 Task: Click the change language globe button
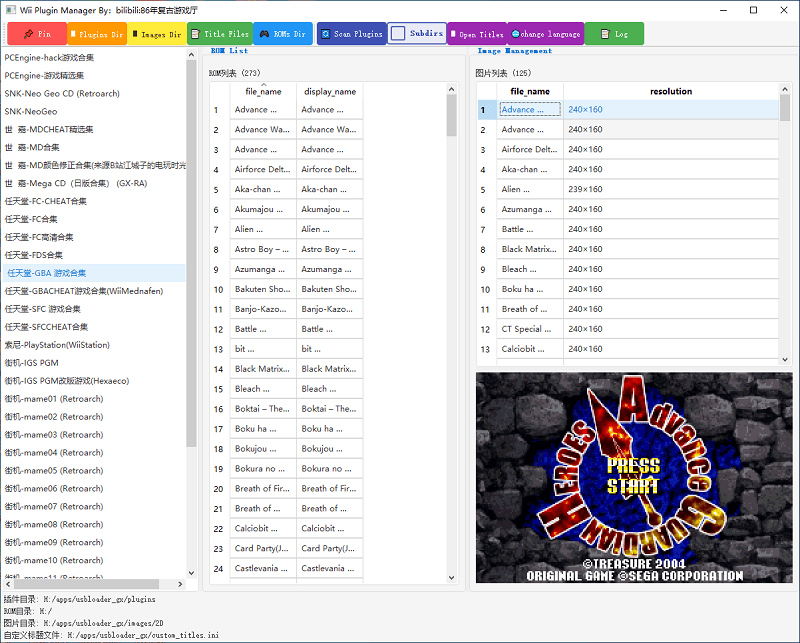tap(545, 34)
